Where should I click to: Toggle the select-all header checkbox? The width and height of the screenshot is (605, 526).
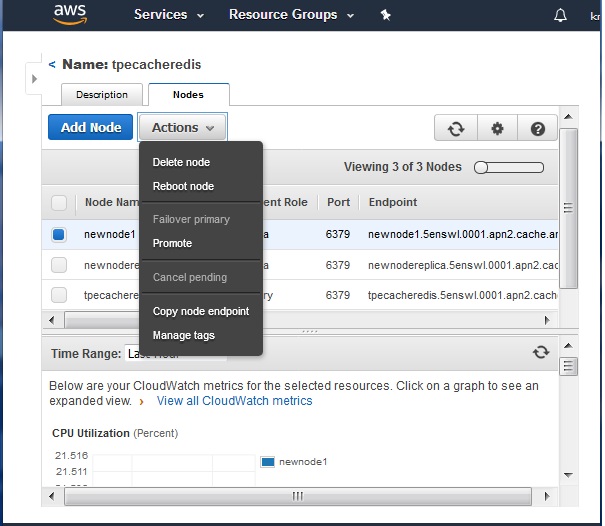59,202
